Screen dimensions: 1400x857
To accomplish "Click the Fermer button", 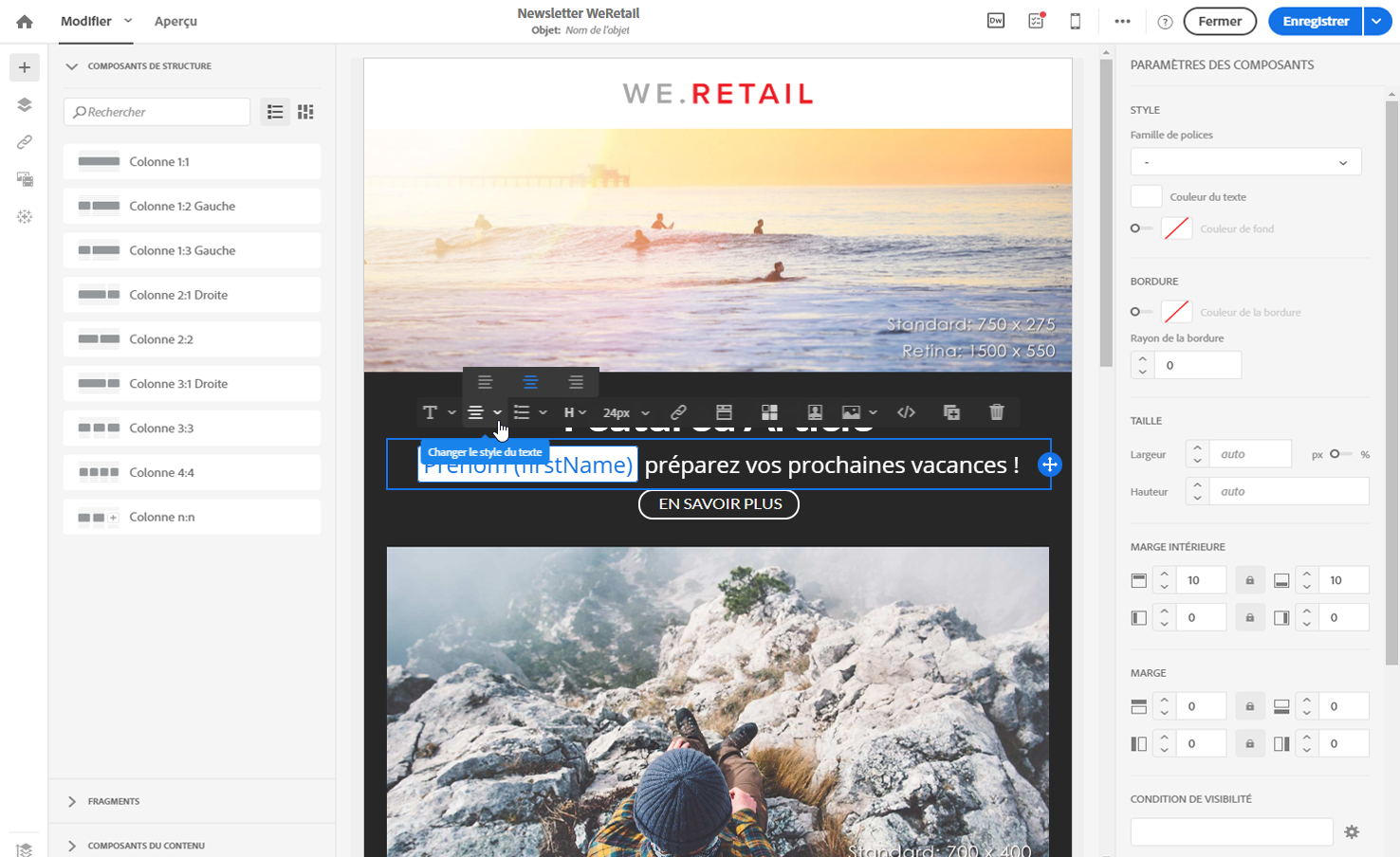I will click(1219, 21).
